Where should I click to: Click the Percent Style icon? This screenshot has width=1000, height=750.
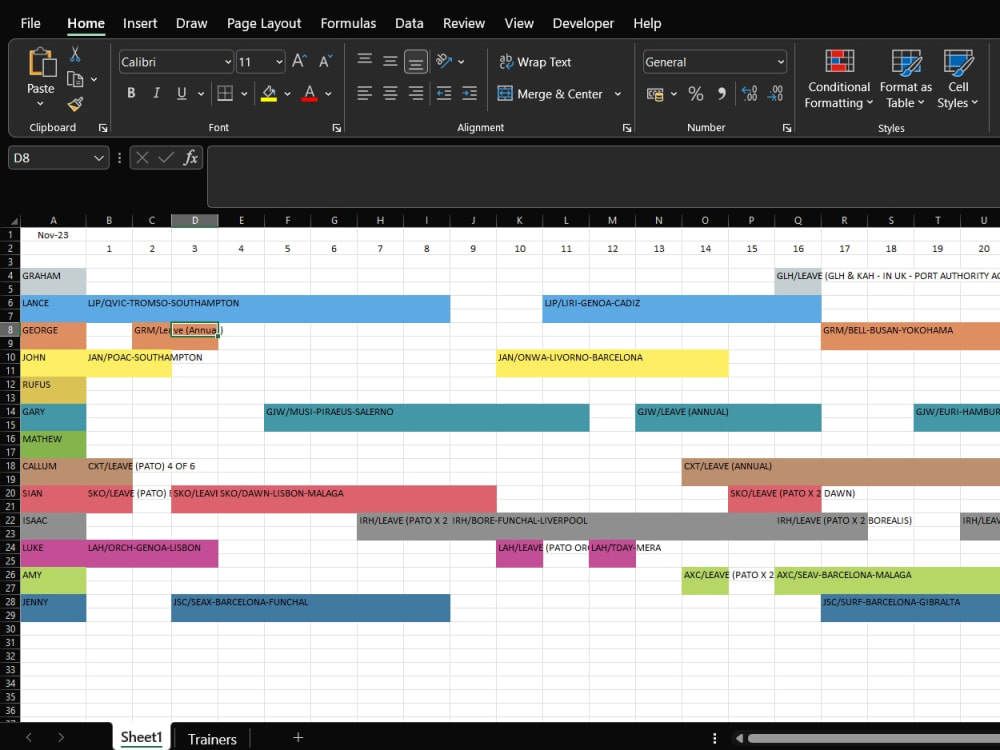coord(696,94)
